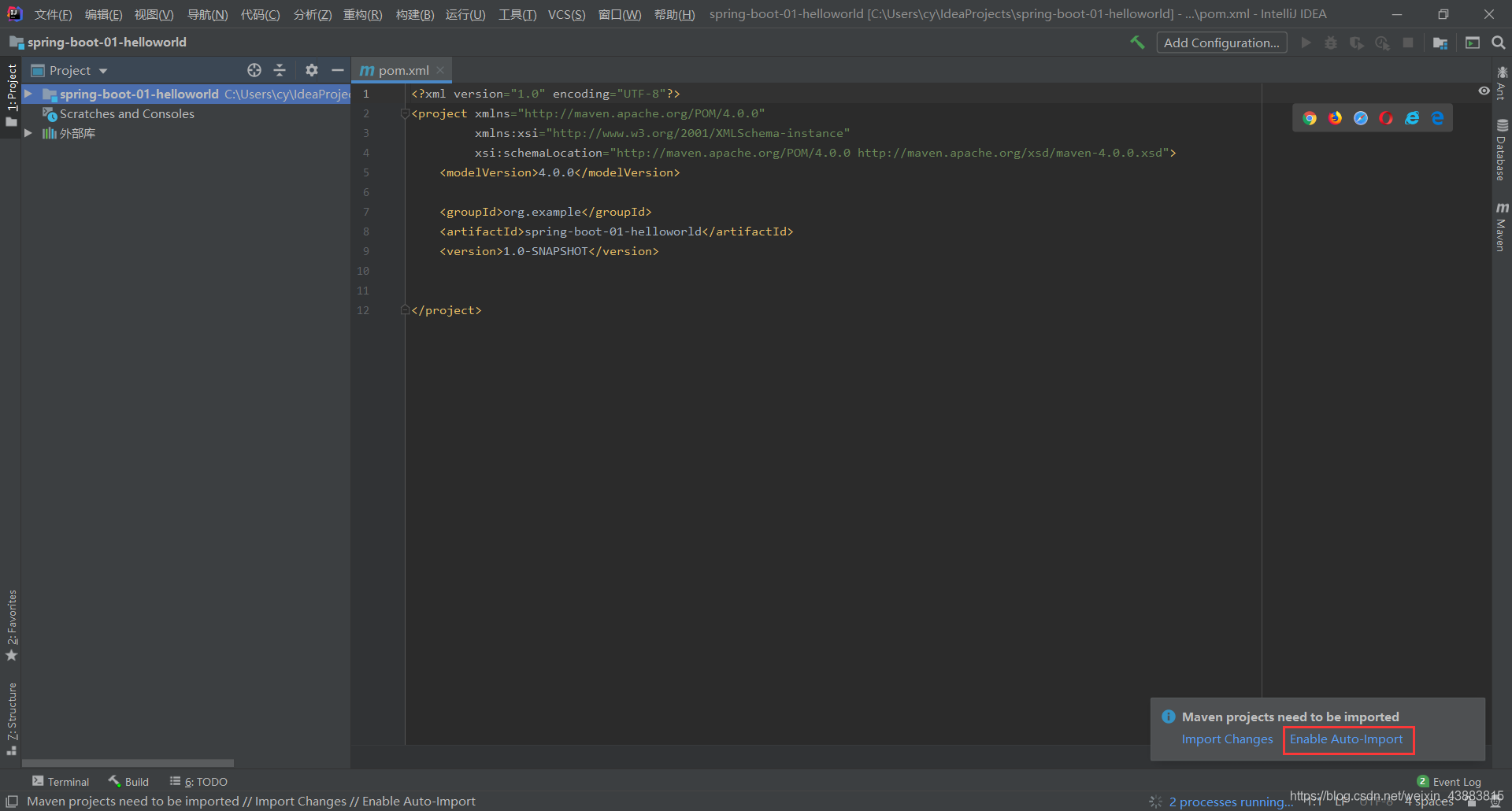Image resolution: width=1512 pixels, height=811 pixels.
Task: Expand the 外部库 external libraries node
Action: 28,133
